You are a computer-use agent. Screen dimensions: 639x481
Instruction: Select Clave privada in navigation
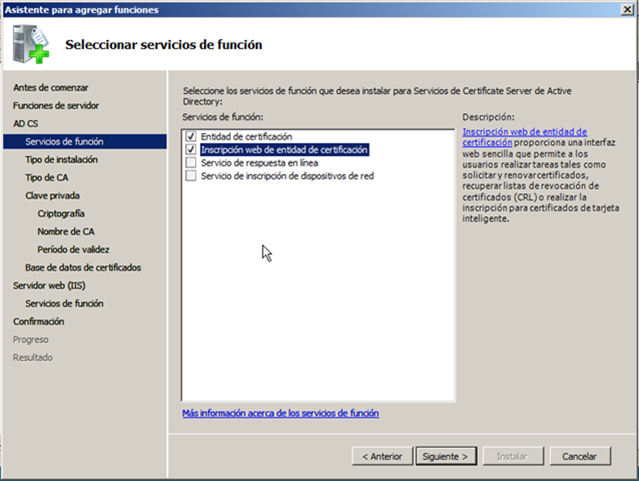(x=52, y=196)
